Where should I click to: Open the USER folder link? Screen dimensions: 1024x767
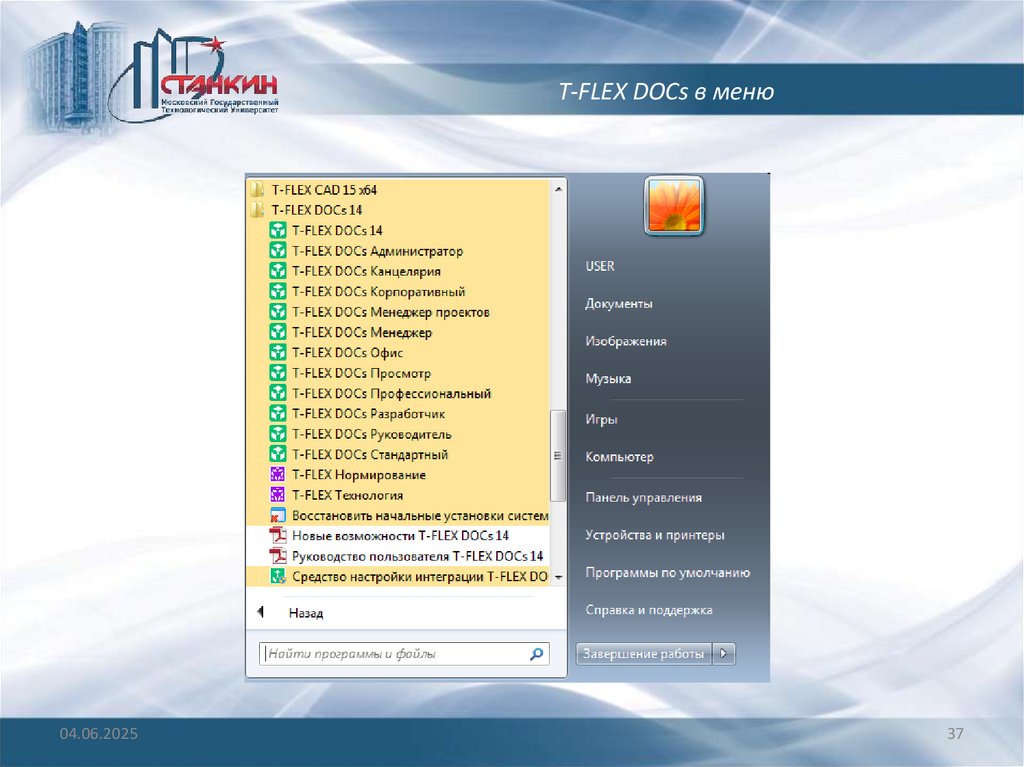click(600, 266)
